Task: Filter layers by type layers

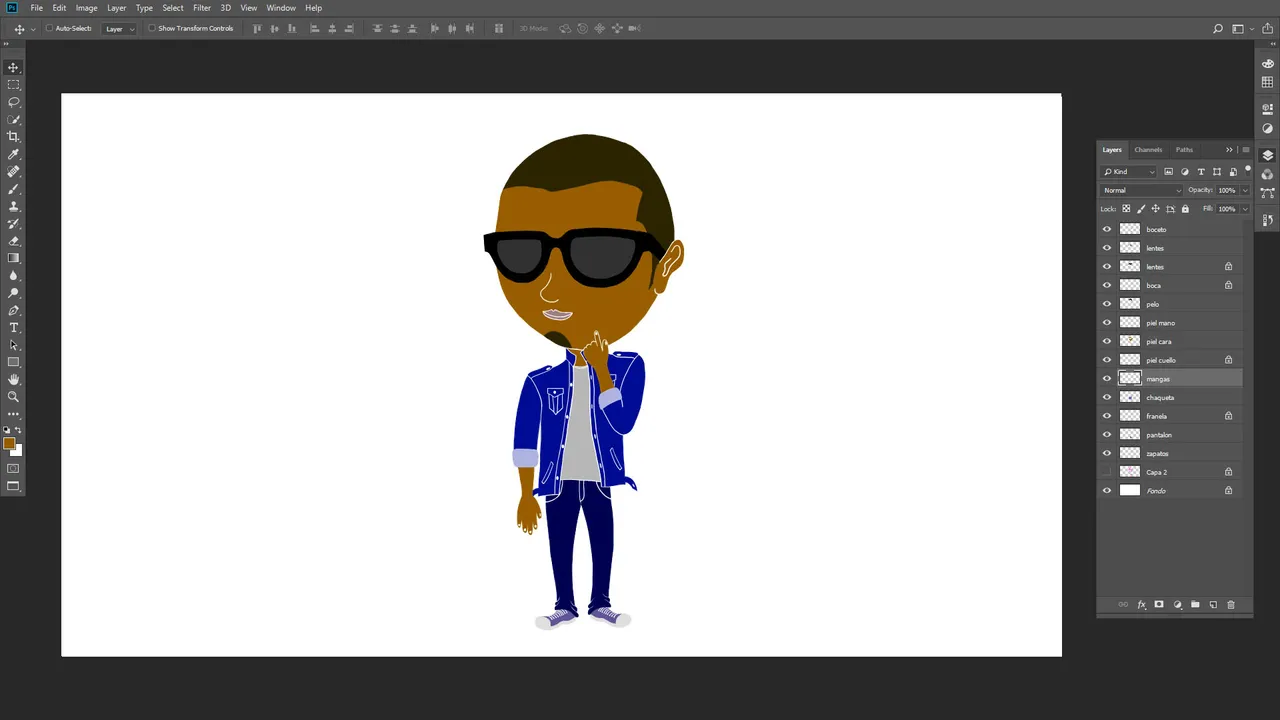Action: tap(1201, 172)
